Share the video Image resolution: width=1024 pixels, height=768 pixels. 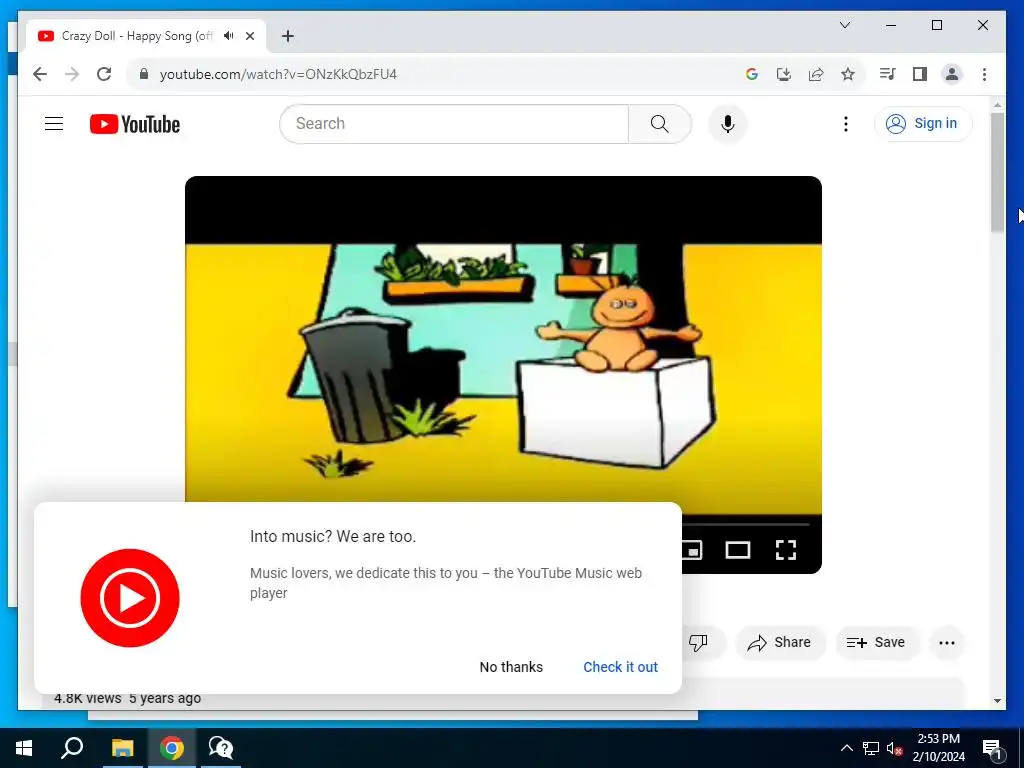[780, 643]
